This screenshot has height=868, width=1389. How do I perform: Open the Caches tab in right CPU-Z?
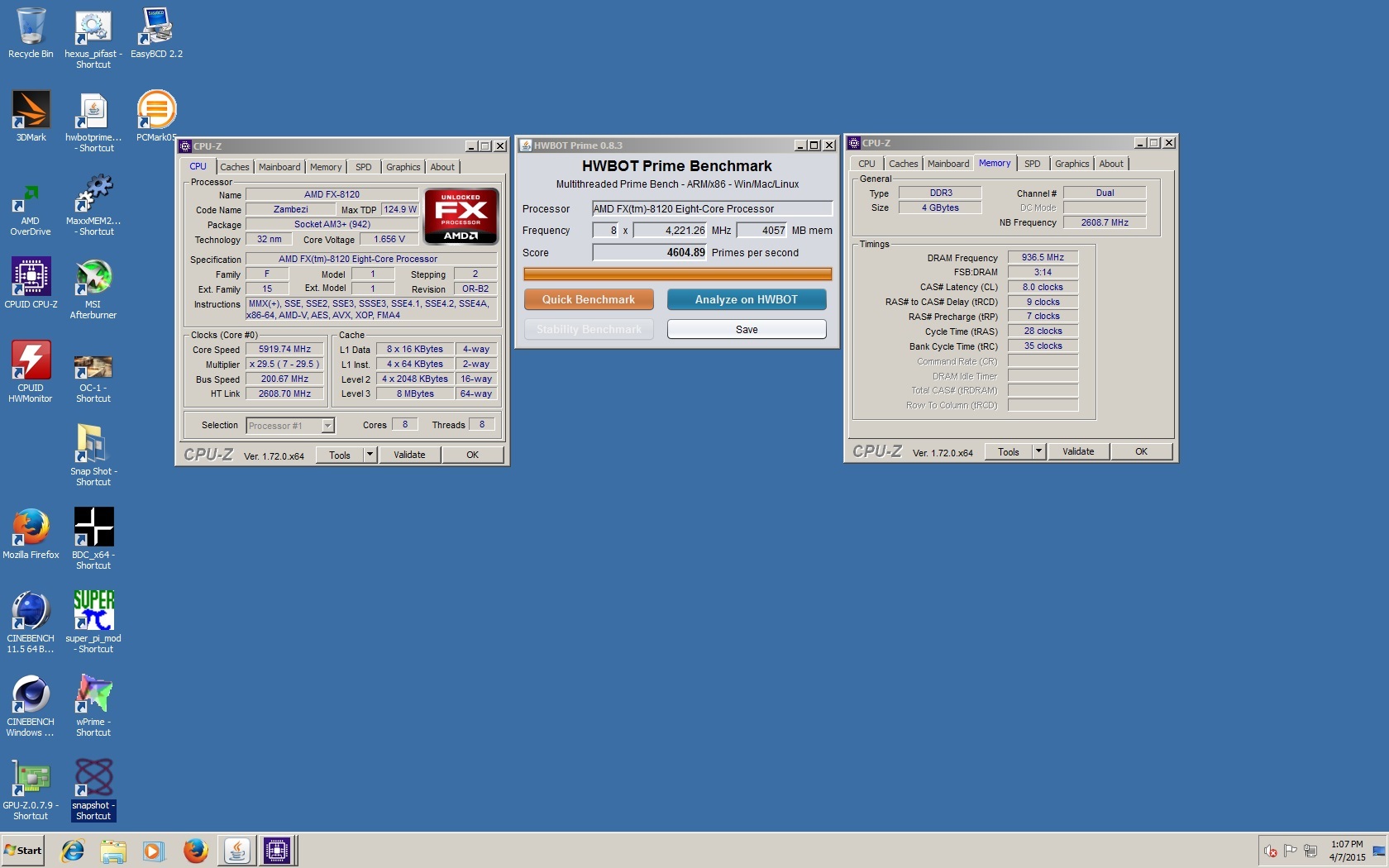click(903, 164)
